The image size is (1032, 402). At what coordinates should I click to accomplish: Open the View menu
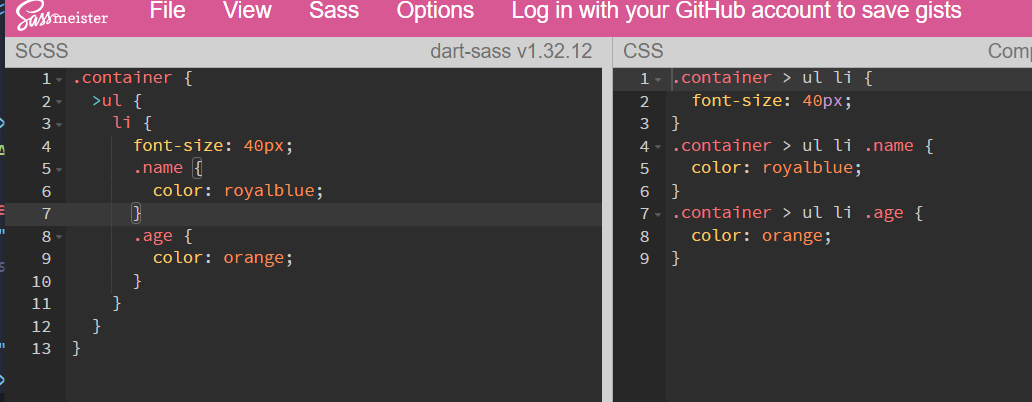[x=247, y=11]
